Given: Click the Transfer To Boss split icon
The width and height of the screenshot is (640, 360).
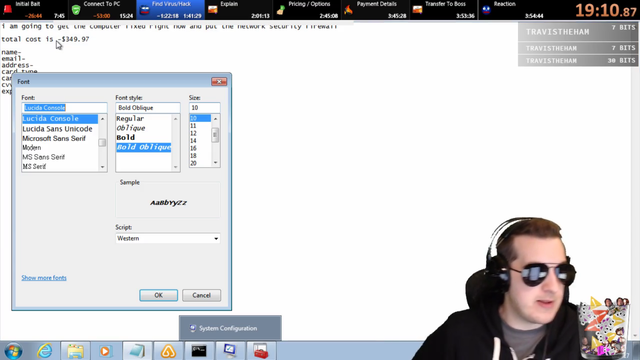Looking at the screenshot, I should [417, 10].
